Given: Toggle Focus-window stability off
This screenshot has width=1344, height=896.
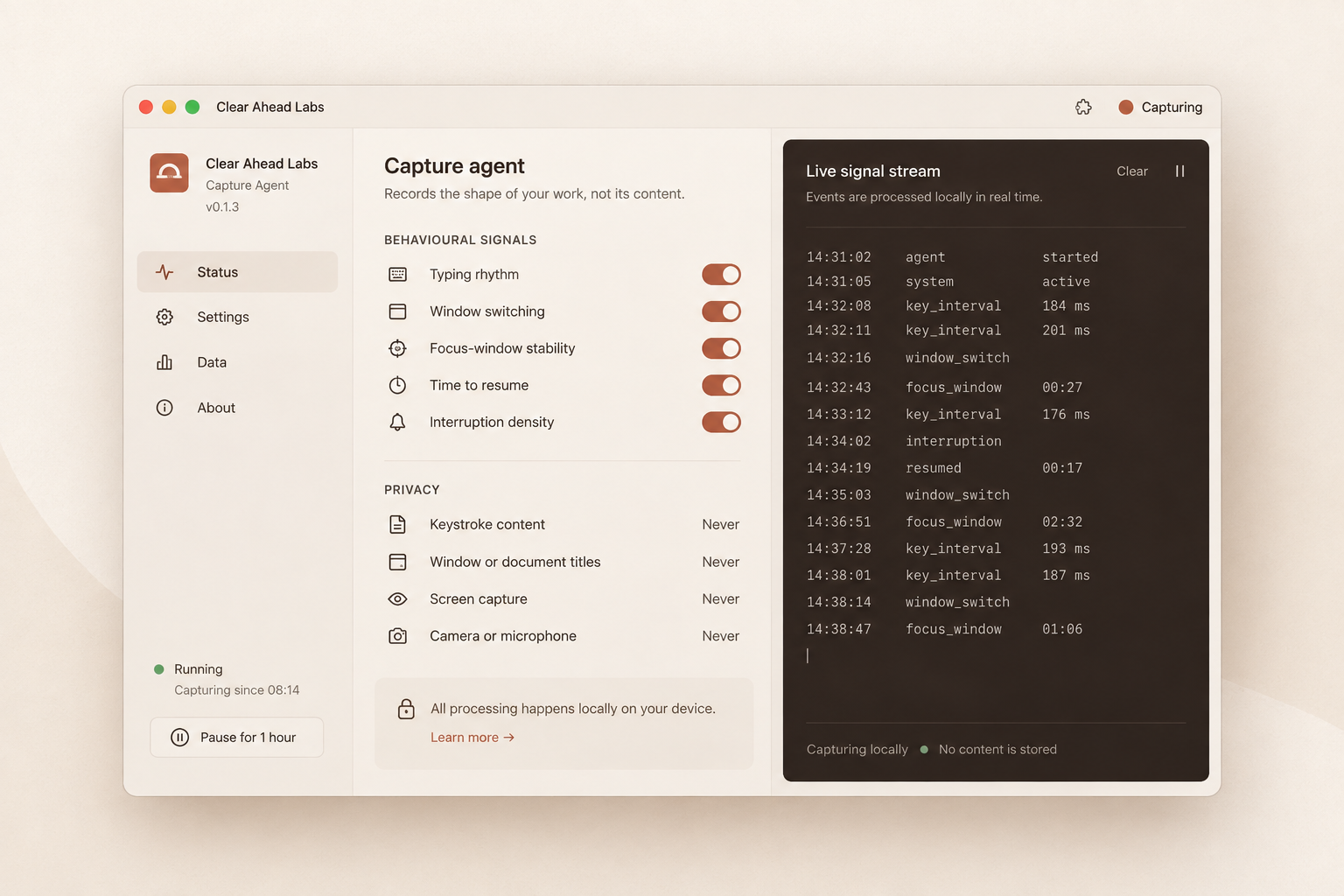Looking at the screenshot, I should tap(721, 348).
